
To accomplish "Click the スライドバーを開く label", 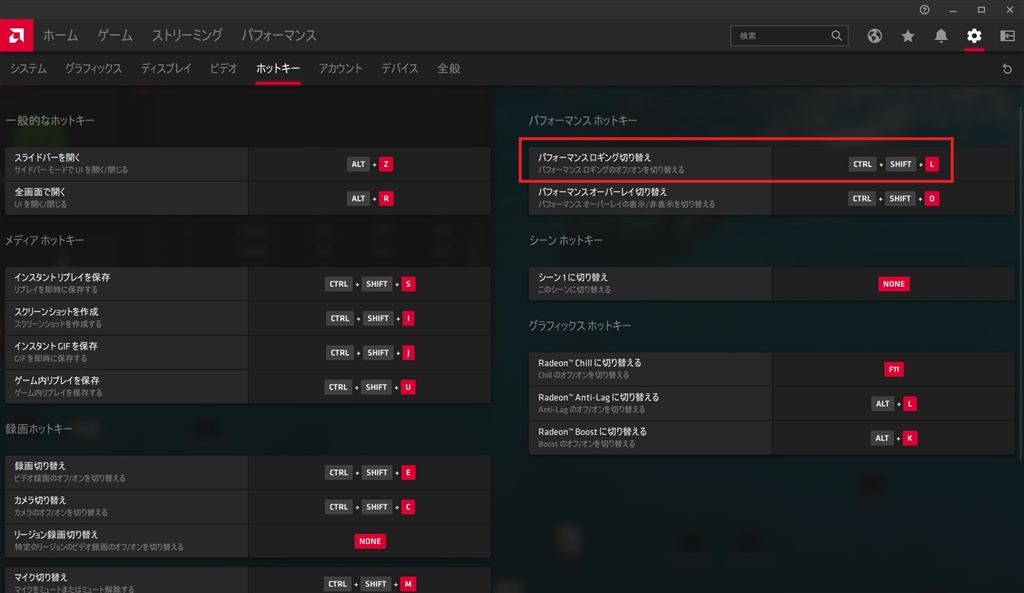I will tap(47, 157).
